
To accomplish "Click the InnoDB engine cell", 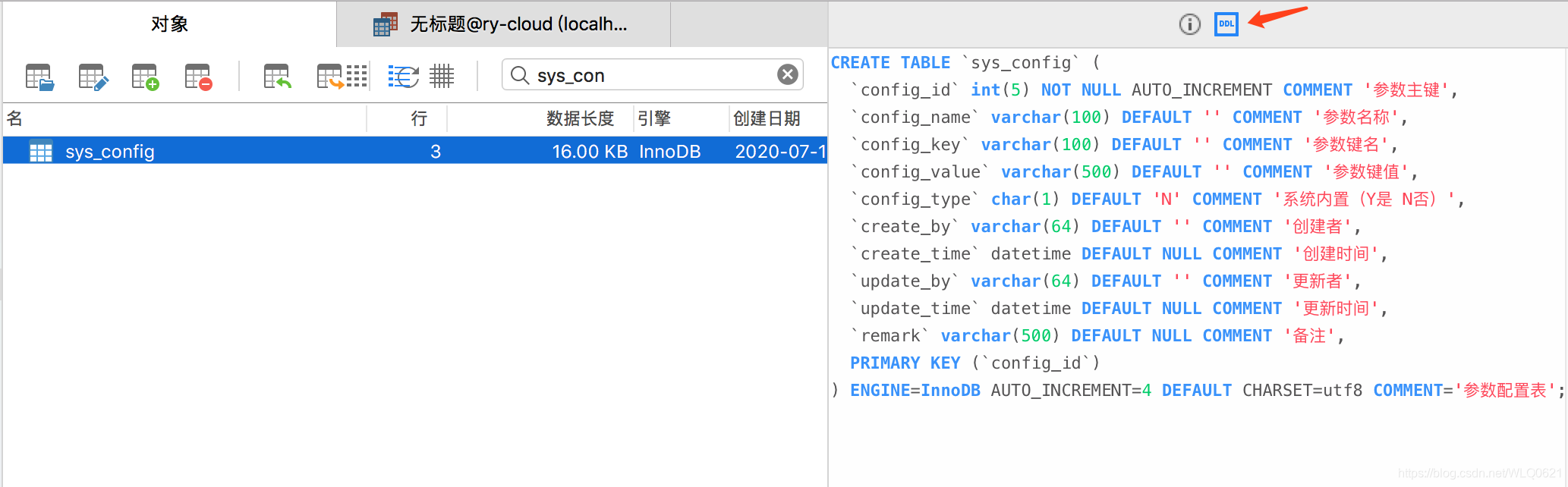I will tap(669, 152).
